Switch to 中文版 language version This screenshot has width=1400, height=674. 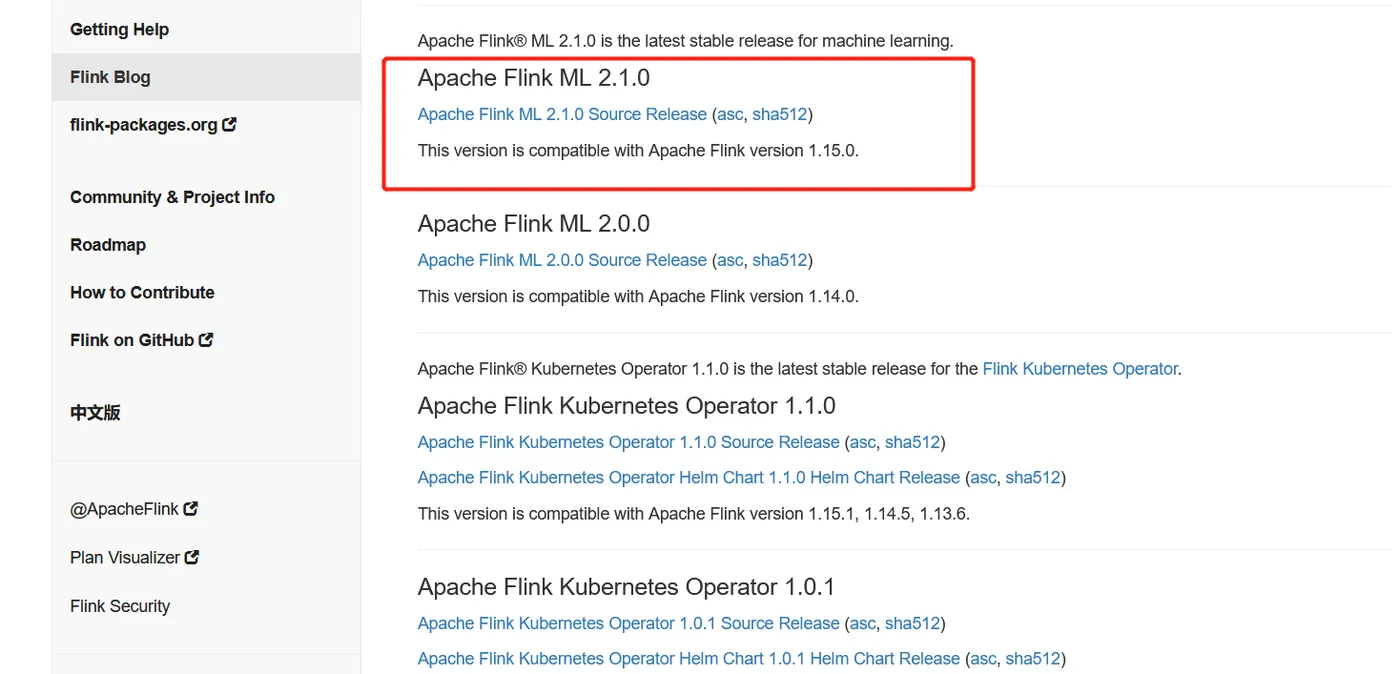[x=95, y=412]
